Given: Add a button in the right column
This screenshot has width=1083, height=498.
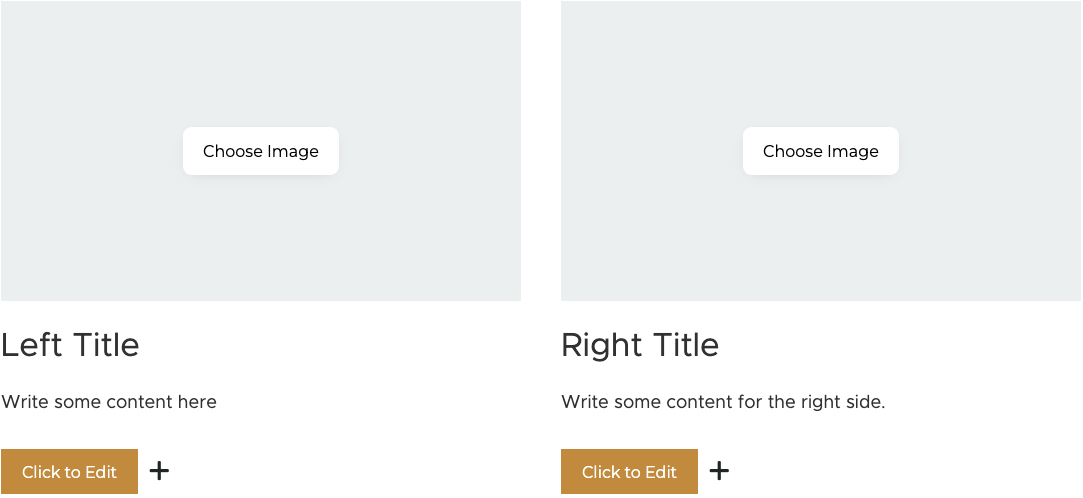Looking at the screenshot, I should point(719,471).
